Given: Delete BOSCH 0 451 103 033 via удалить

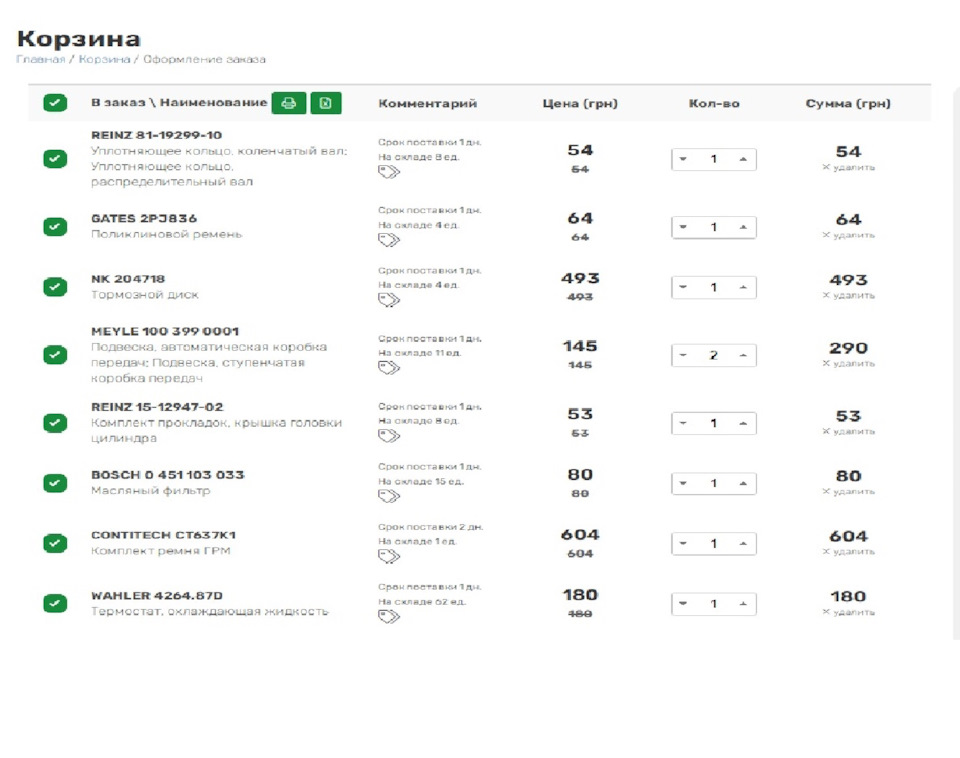Looking at the screenshot, I should [x=849, y=491].
